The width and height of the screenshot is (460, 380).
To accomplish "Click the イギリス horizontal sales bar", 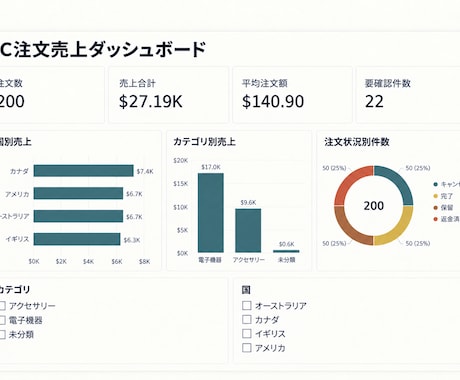I will [77, 239].
